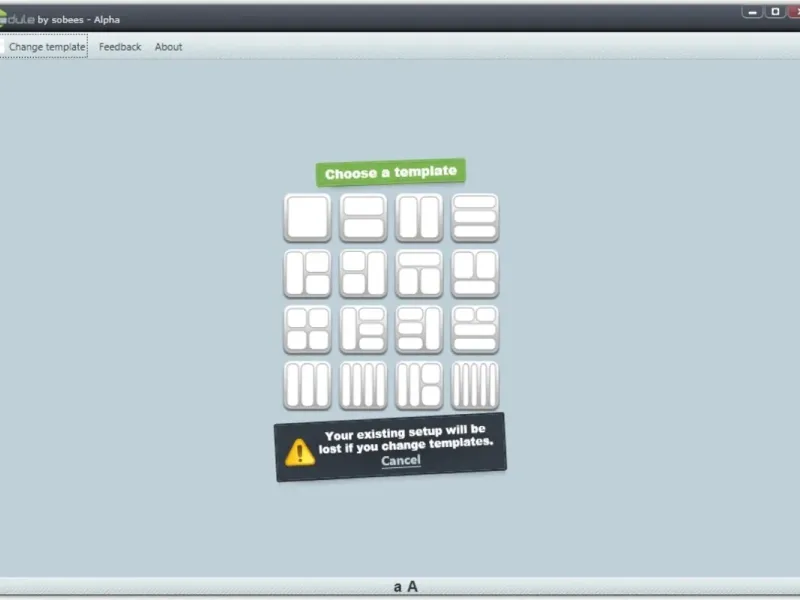Select template with two columns plus two stacked right panes
Image resolution: width=800 pixels, height=600 pixels.
tap(419, 386)
